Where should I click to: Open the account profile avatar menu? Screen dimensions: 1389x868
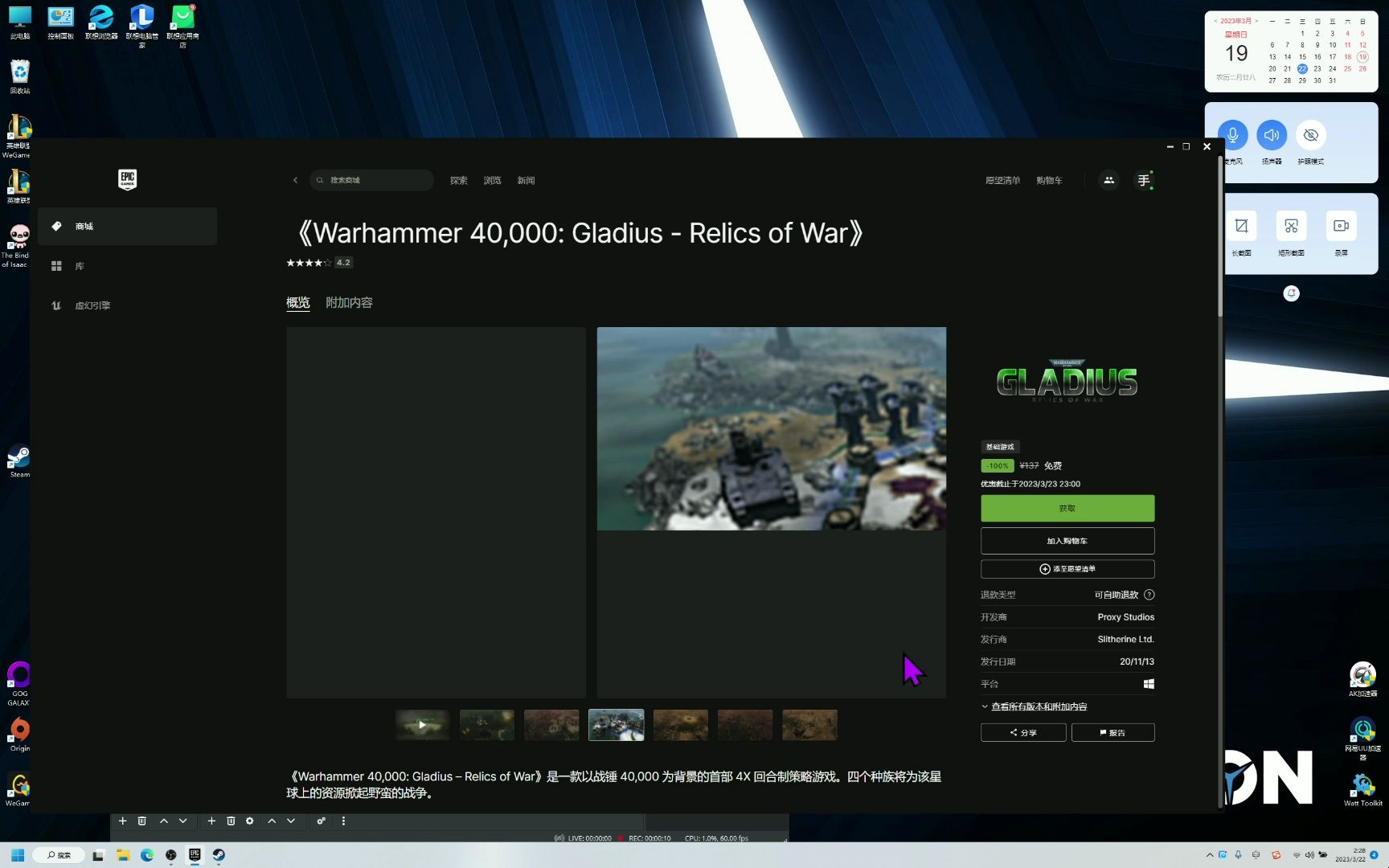[1143, 180]
